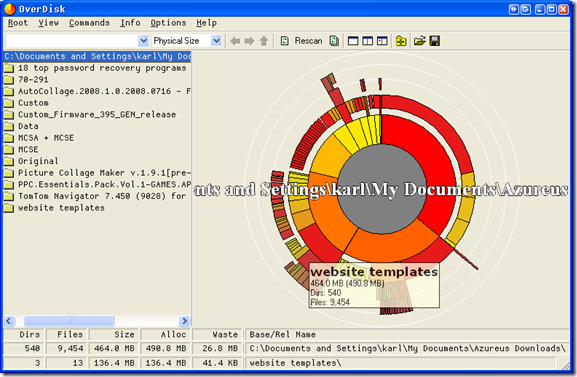Expand the Physical Size dropdown arrow
The height and width of the screenshot is (377, 577).
(x=216, y=41)
